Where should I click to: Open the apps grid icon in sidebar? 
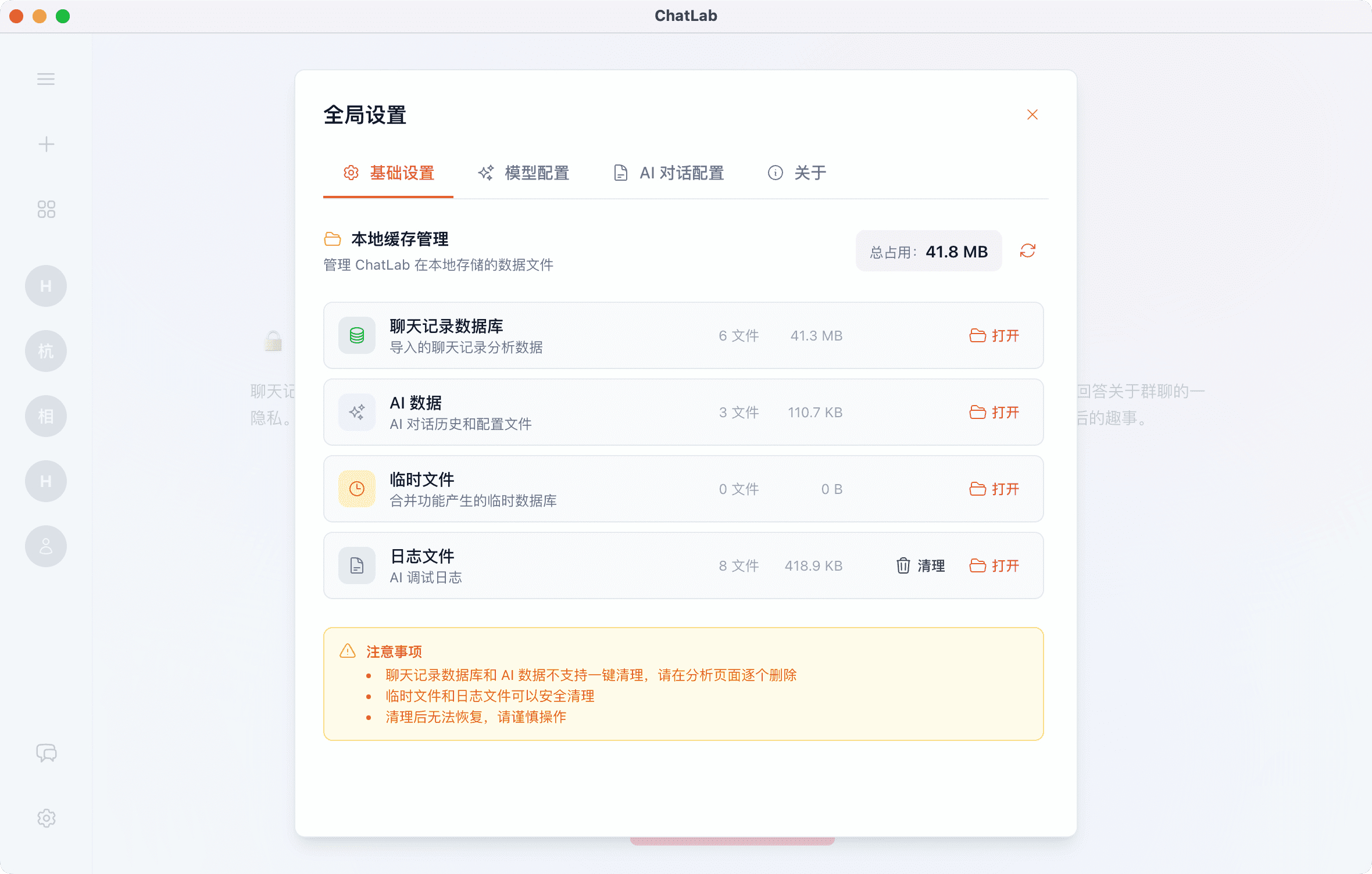[46, 209]
